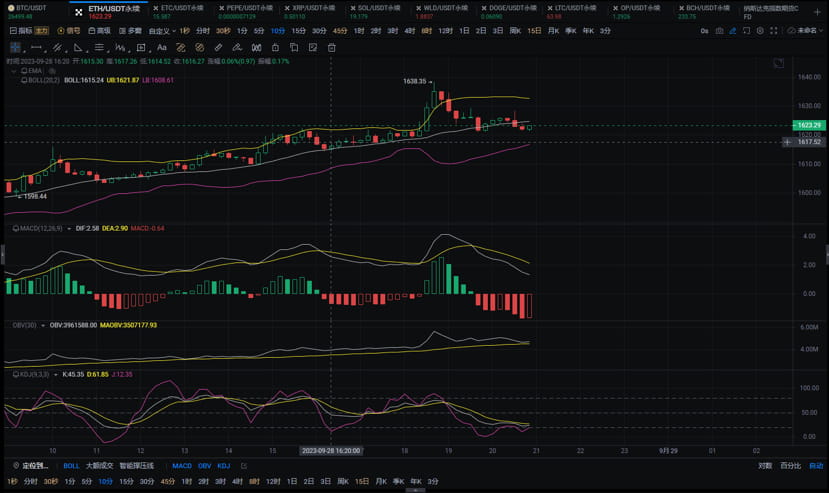Select the 1日 timeframe in top bar
The height and width of the screenshot is (493, 829).
pyautogui.click(x=464, y=31)
